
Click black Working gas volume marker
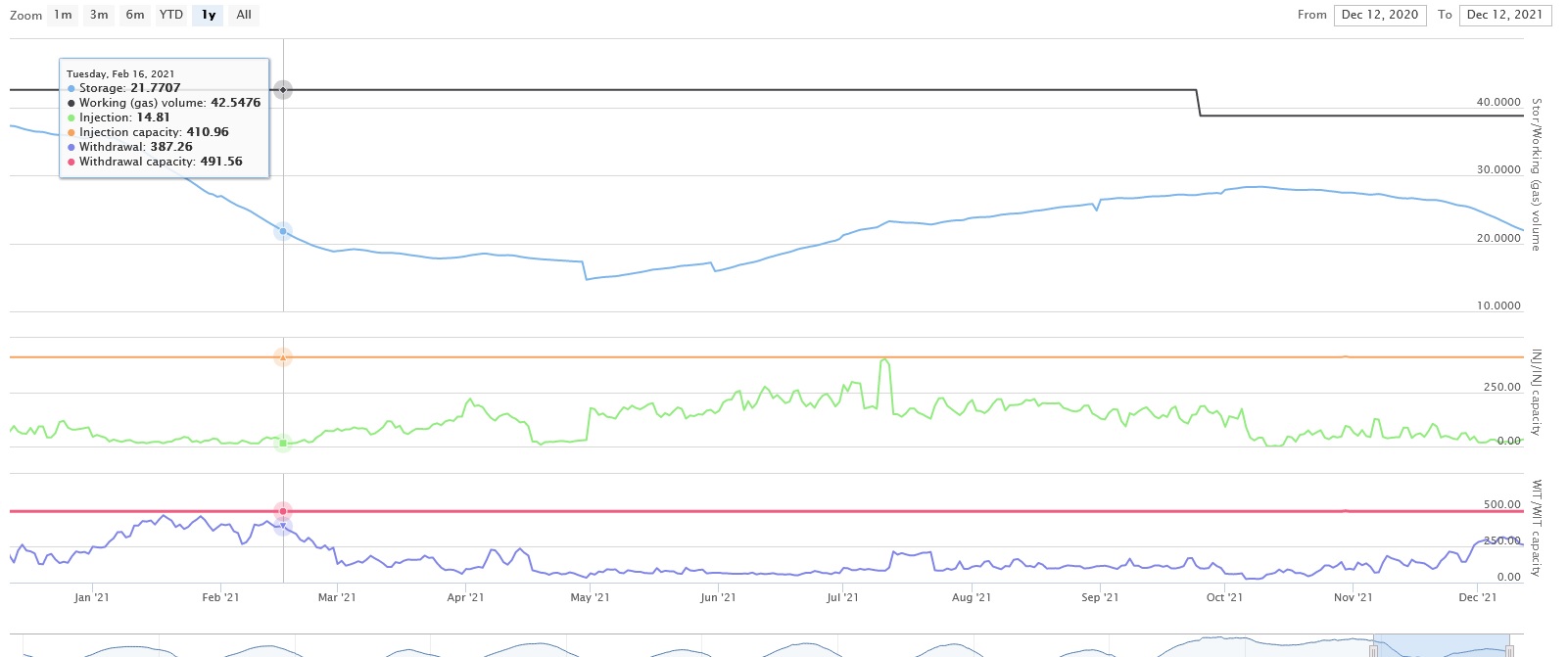(283, 90)
